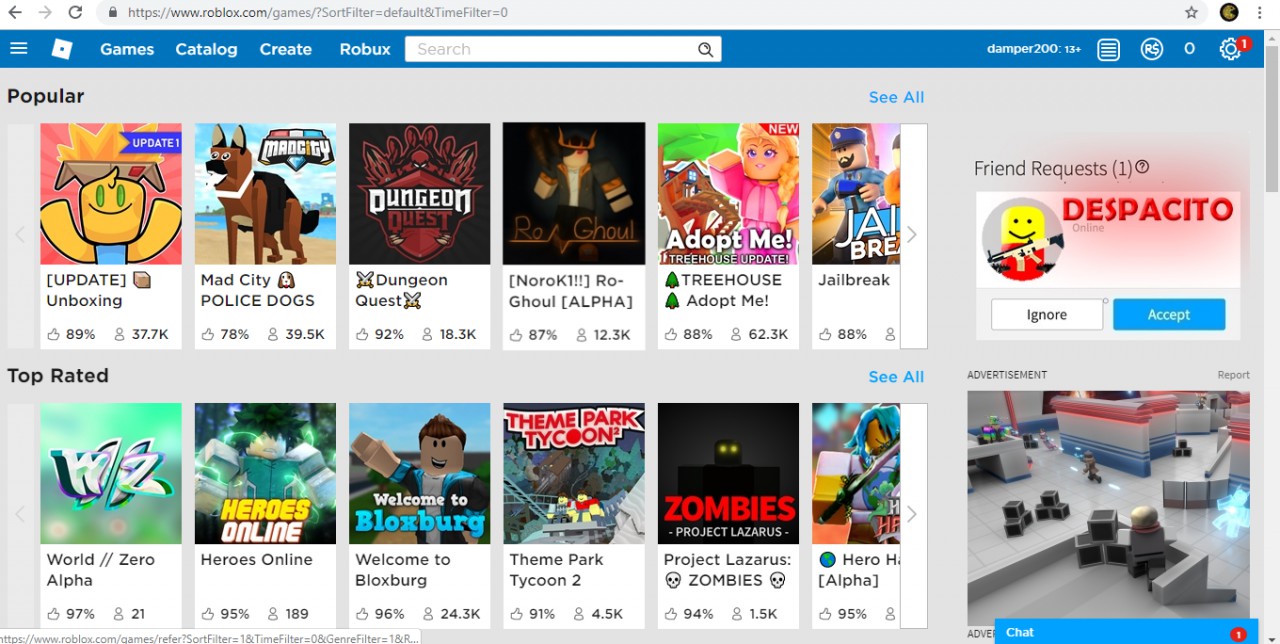
Task: Open Jailbreak game thumbnail
Action: click(x=856, y=194)
